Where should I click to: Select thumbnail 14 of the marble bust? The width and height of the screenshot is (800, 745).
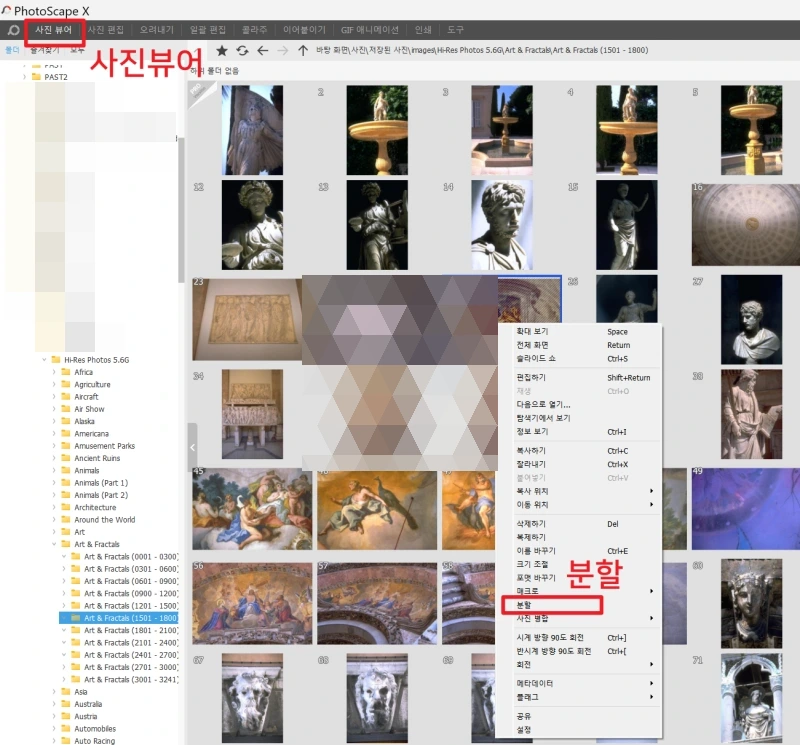pos(502,225)
